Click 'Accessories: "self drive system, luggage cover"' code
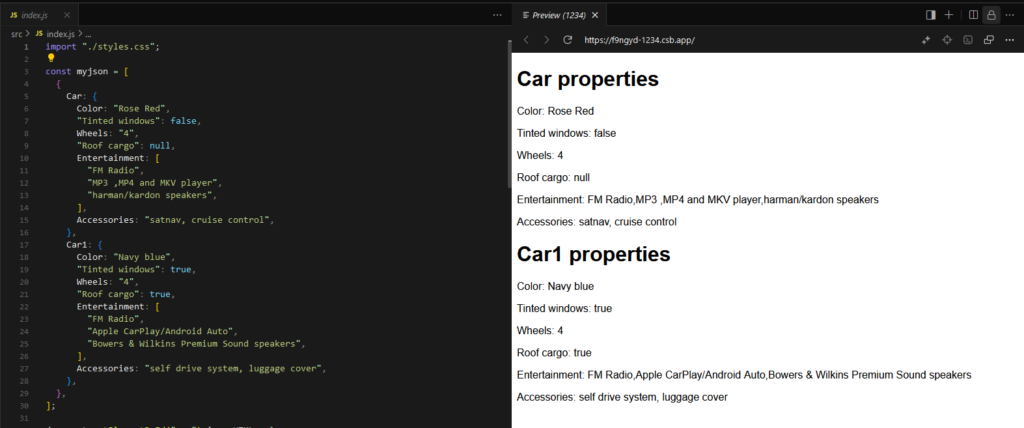This screenshot has height=428, width=1024. tap(202, 368)
